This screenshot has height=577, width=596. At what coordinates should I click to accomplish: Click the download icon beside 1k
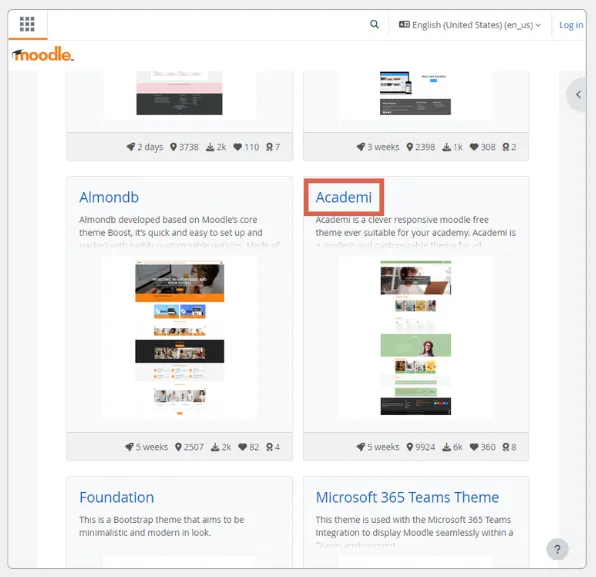[447, 147]
